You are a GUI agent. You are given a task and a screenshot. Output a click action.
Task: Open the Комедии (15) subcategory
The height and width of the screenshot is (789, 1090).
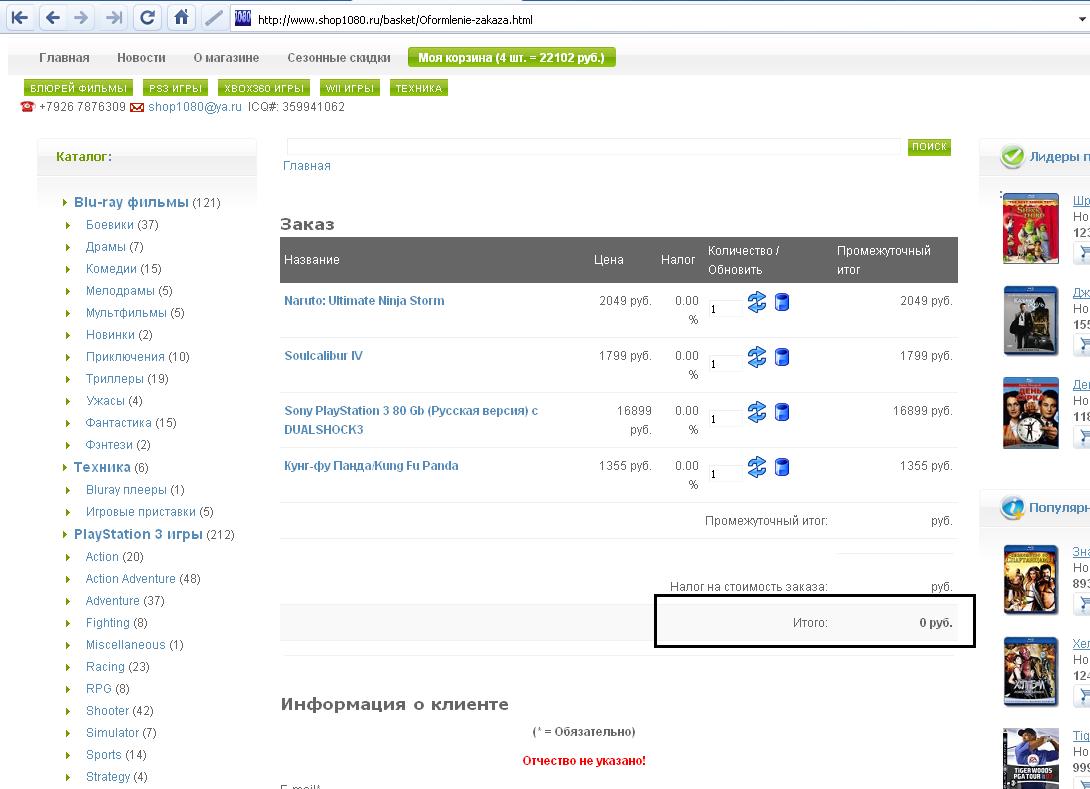tap(123, 268)
